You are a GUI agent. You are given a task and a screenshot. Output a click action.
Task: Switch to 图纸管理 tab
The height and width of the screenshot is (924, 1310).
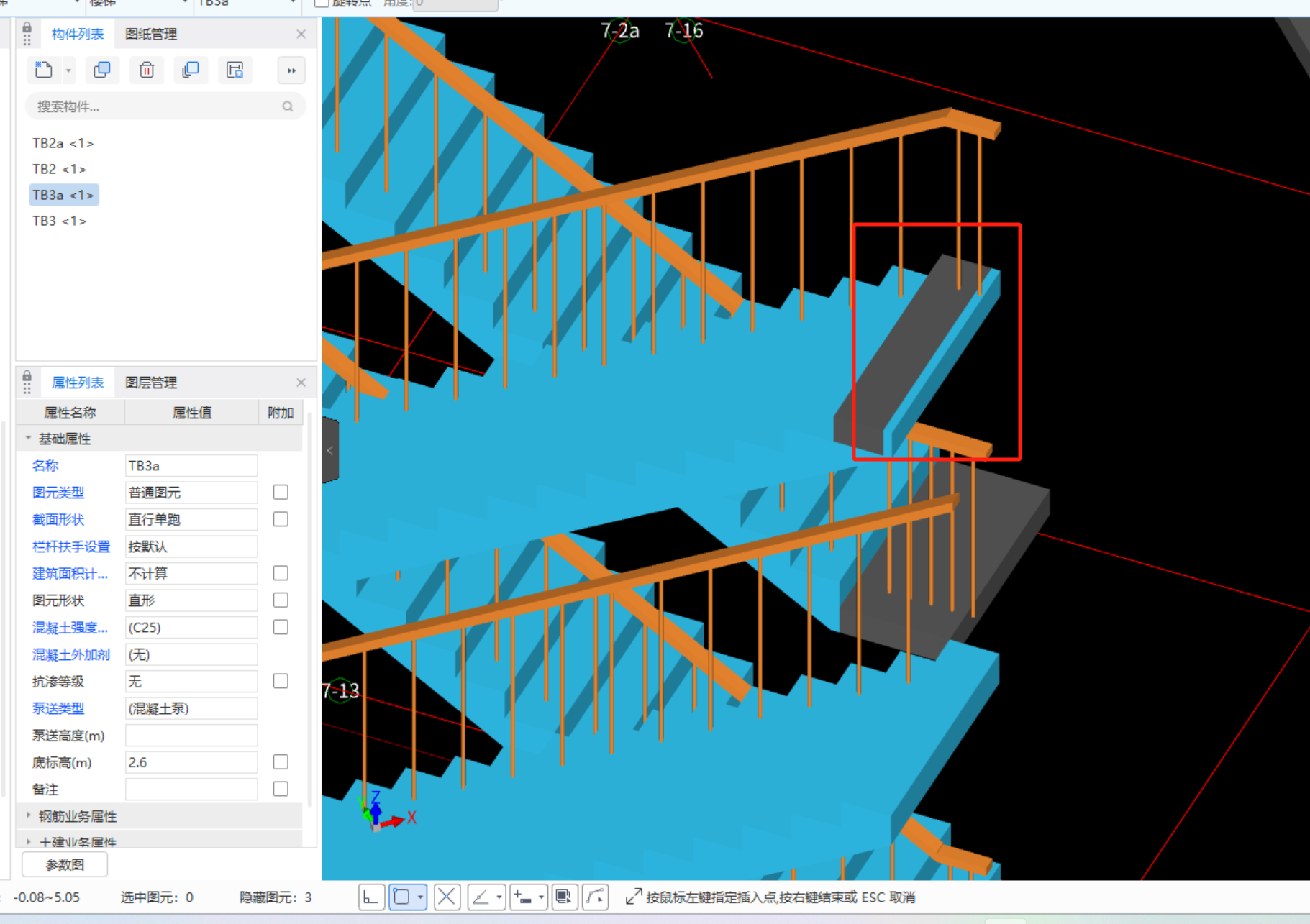pos(150,34)
